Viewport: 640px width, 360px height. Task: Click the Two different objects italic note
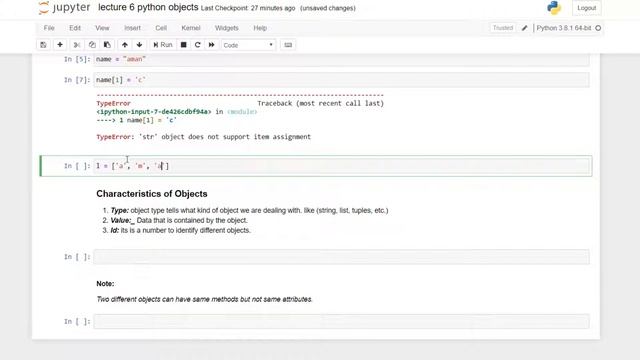(x=204, y=300)
